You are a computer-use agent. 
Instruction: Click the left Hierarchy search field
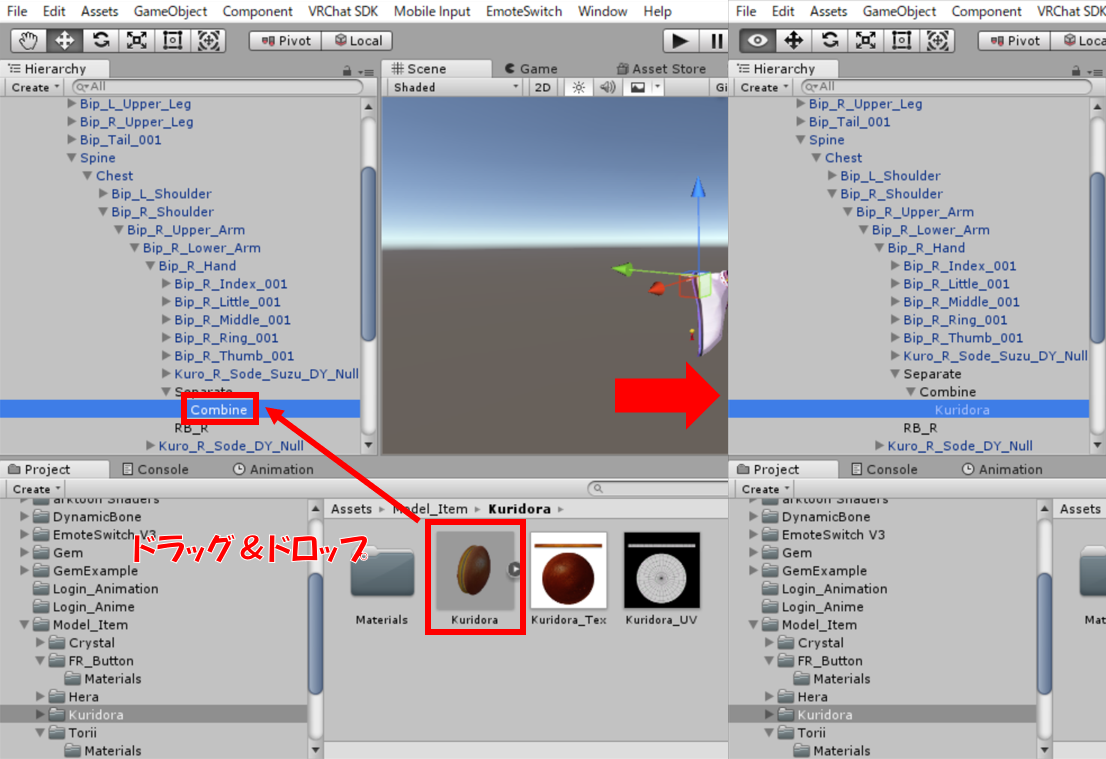216,87
